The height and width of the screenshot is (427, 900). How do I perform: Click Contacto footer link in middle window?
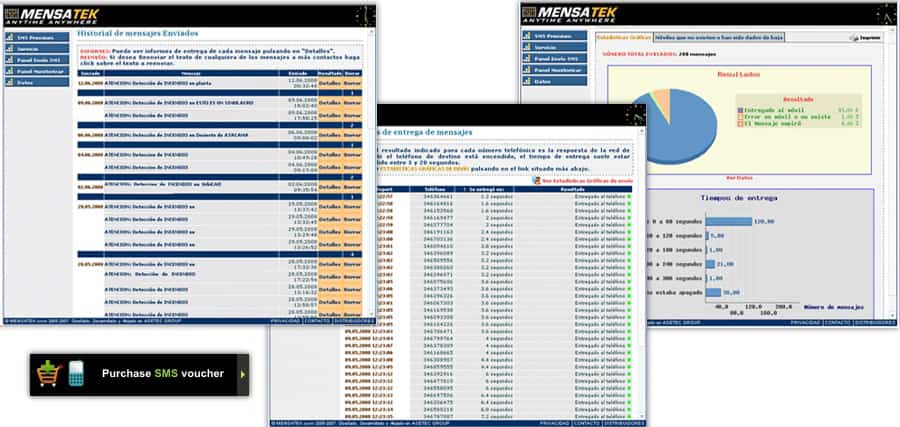click(586, 424)
